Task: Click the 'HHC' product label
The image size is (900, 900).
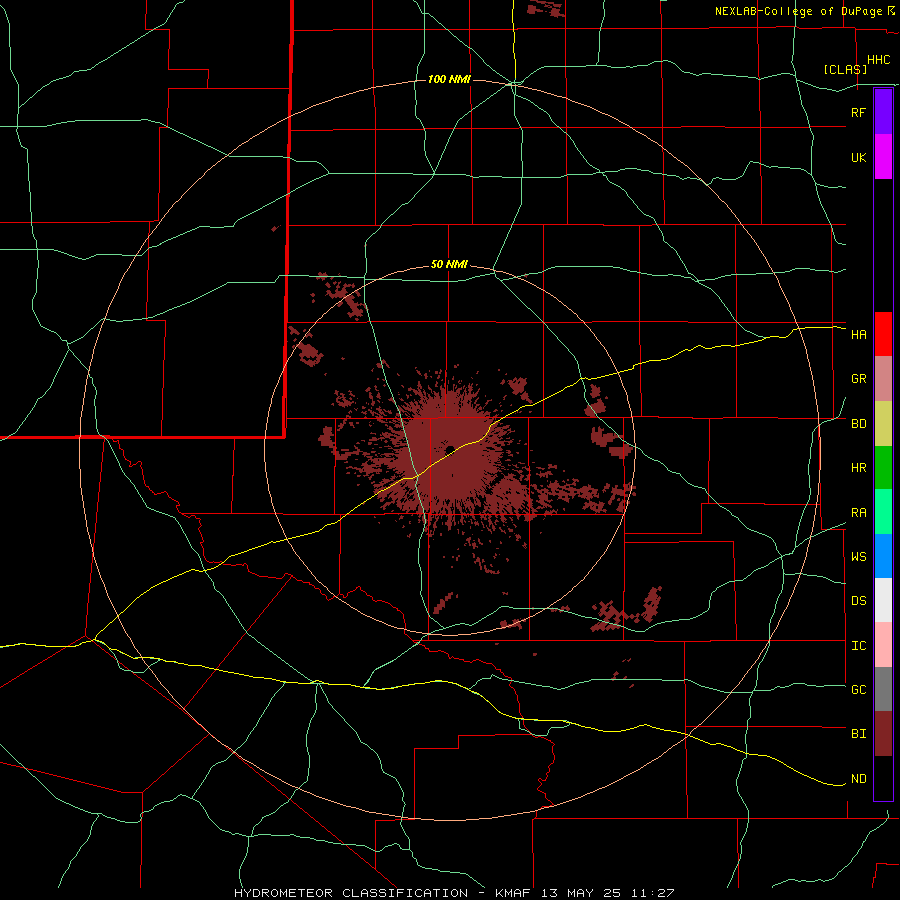Action: click(x=878, y=60)
